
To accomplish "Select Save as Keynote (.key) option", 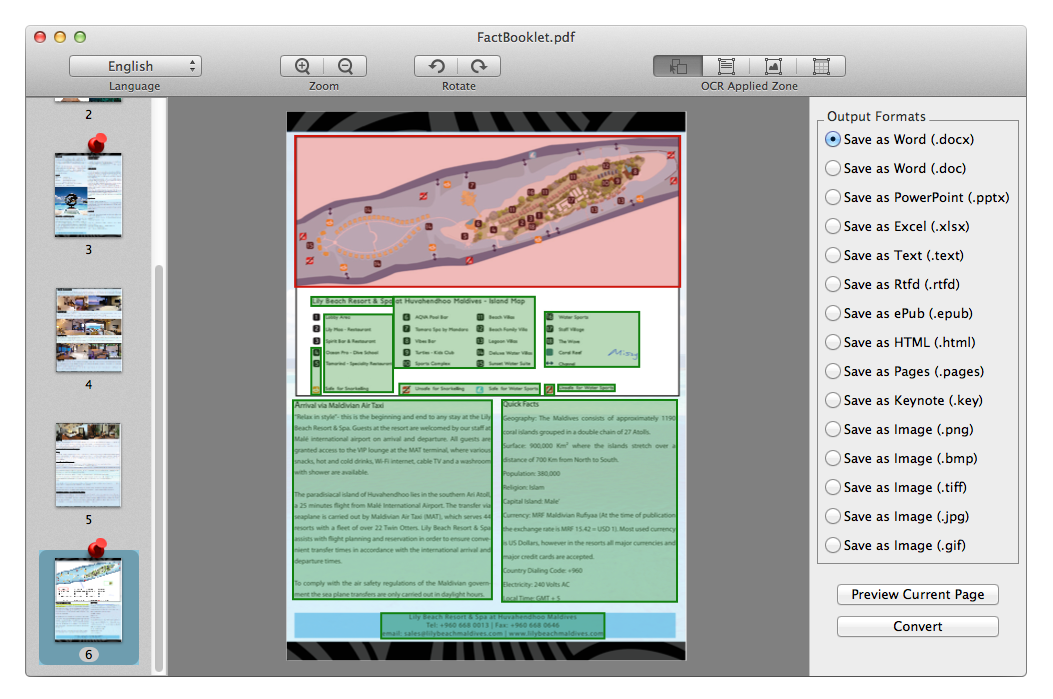I will click(904, 400).
